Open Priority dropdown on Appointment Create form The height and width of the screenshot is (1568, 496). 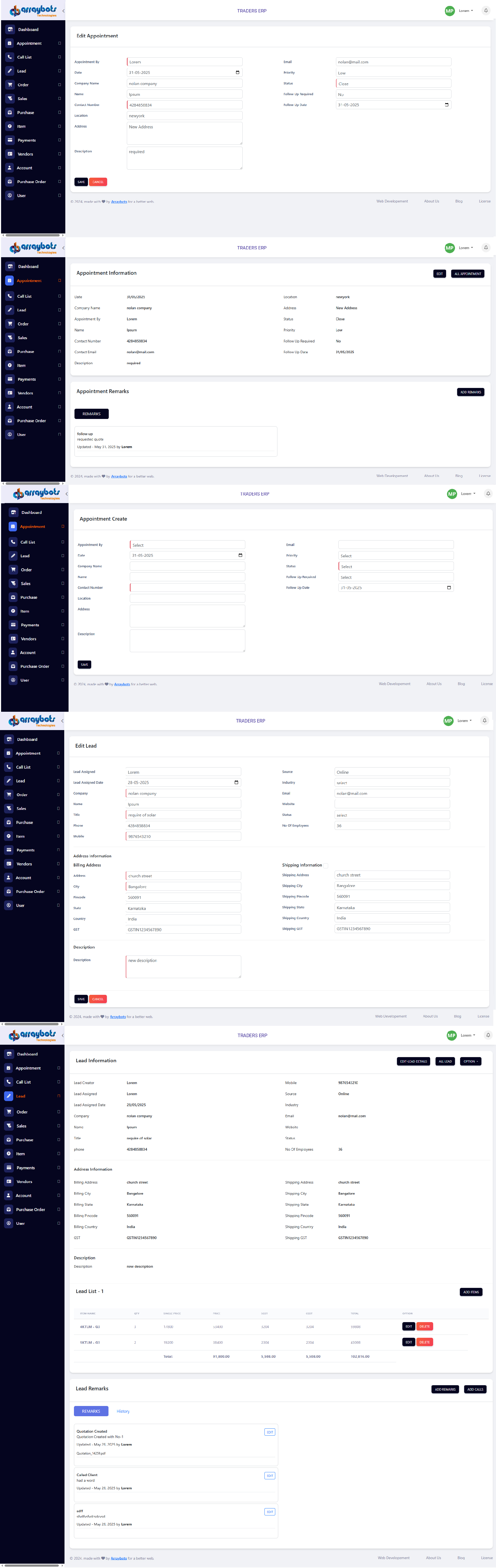coord(395,556)
